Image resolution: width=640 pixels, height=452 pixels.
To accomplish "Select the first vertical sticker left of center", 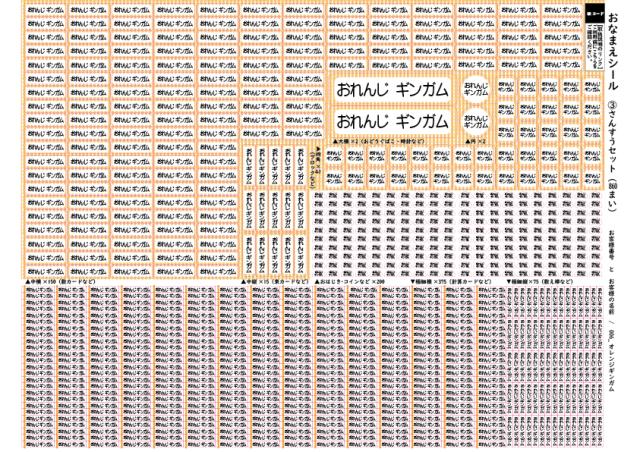I will (x=250, y=165).
